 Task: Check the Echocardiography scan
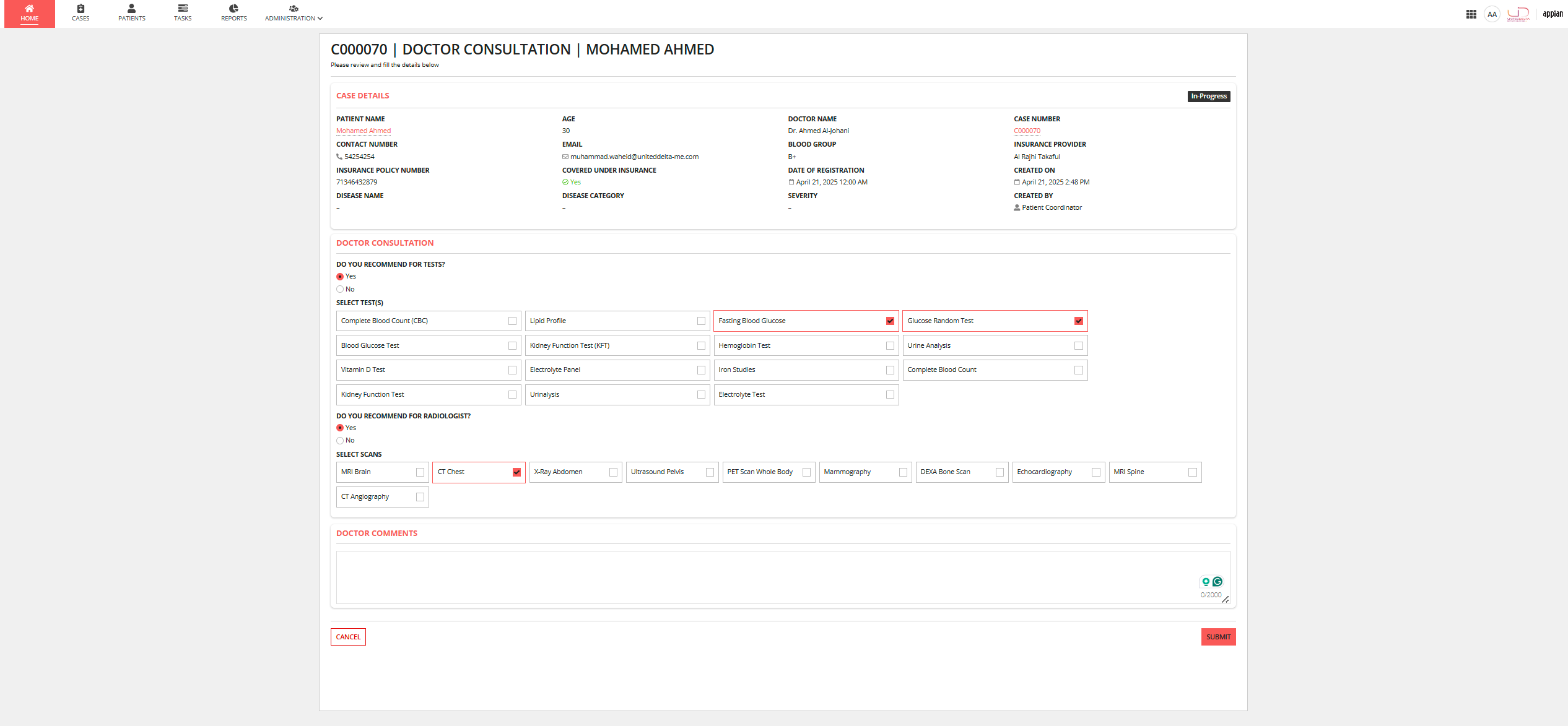(1096, 472)
